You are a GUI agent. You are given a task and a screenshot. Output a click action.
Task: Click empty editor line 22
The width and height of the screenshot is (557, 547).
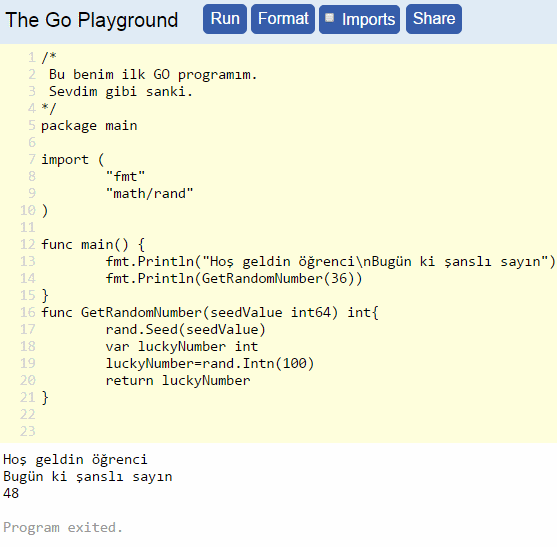point(298,415)
